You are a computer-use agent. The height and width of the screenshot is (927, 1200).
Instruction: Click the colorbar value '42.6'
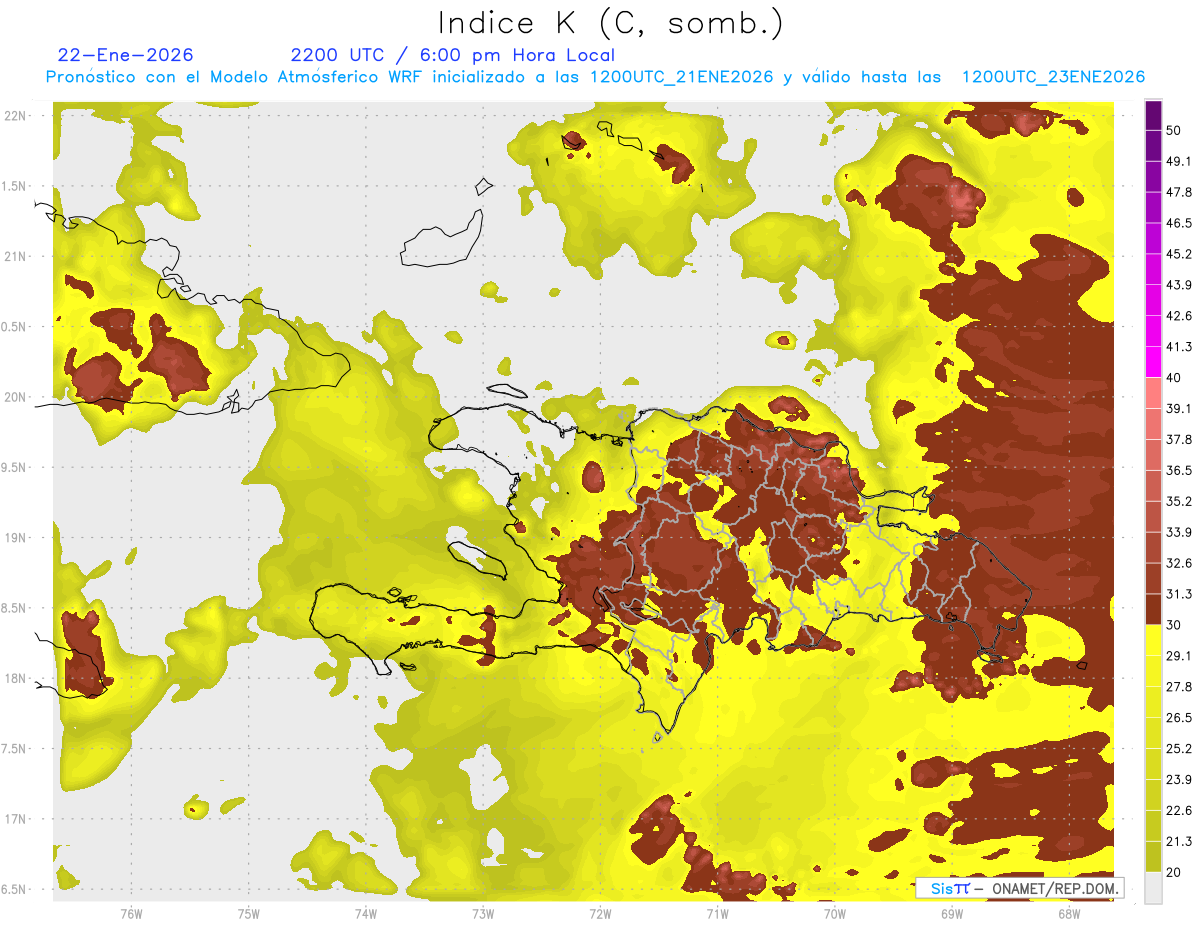tap(1179, 316)
